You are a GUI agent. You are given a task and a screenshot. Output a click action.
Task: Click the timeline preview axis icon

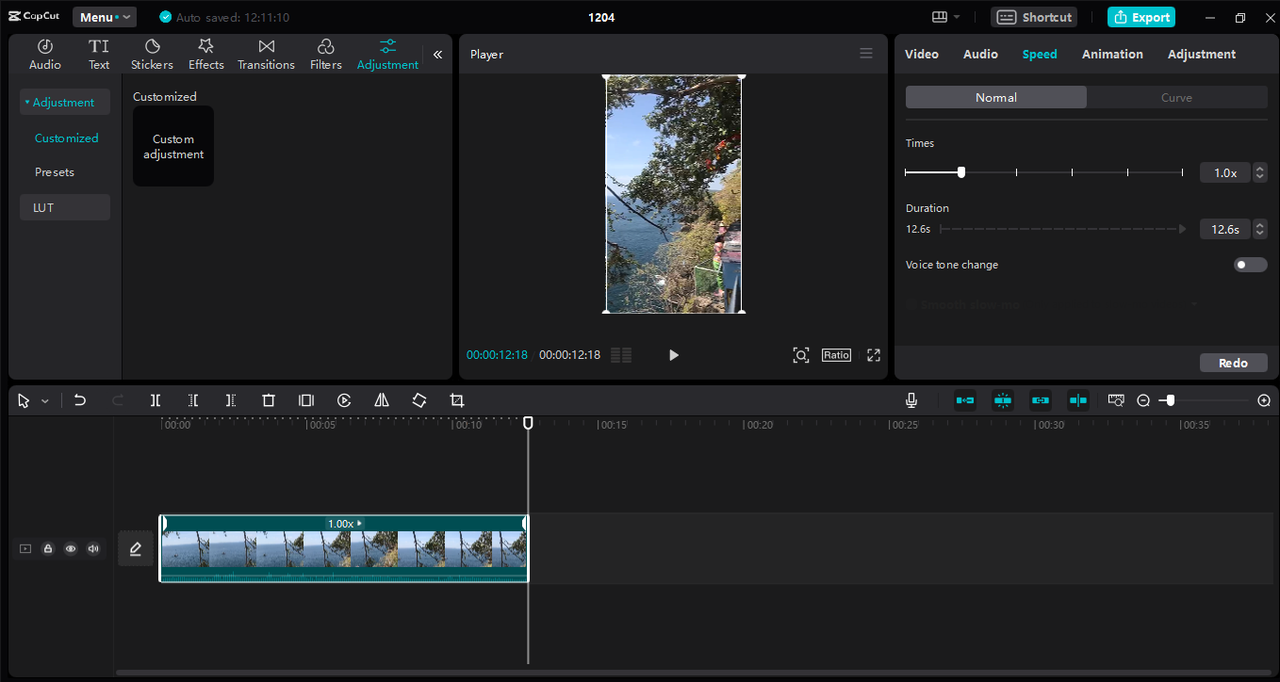click(x=1116, y=400)
